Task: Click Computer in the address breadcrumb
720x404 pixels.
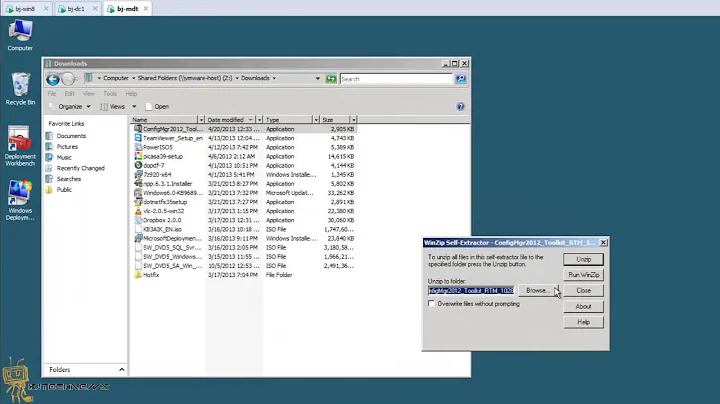Action: (116, 79)
